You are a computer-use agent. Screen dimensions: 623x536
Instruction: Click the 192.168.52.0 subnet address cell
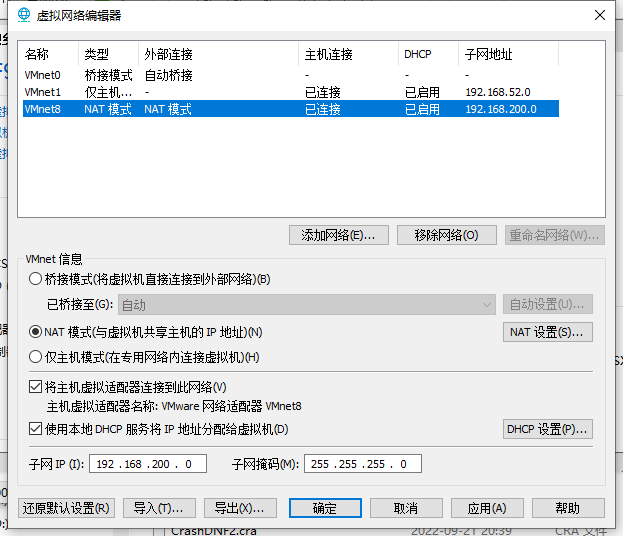pos(498,92)
